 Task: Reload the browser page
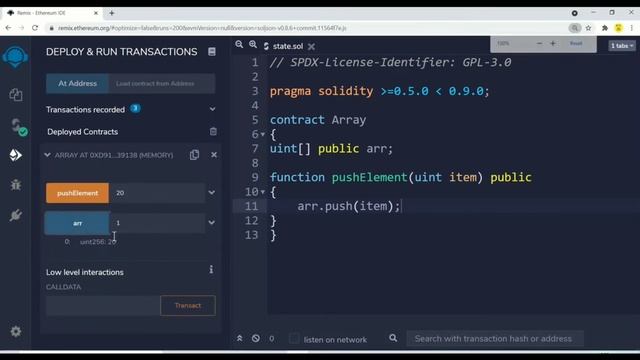[x=35, y=28]
